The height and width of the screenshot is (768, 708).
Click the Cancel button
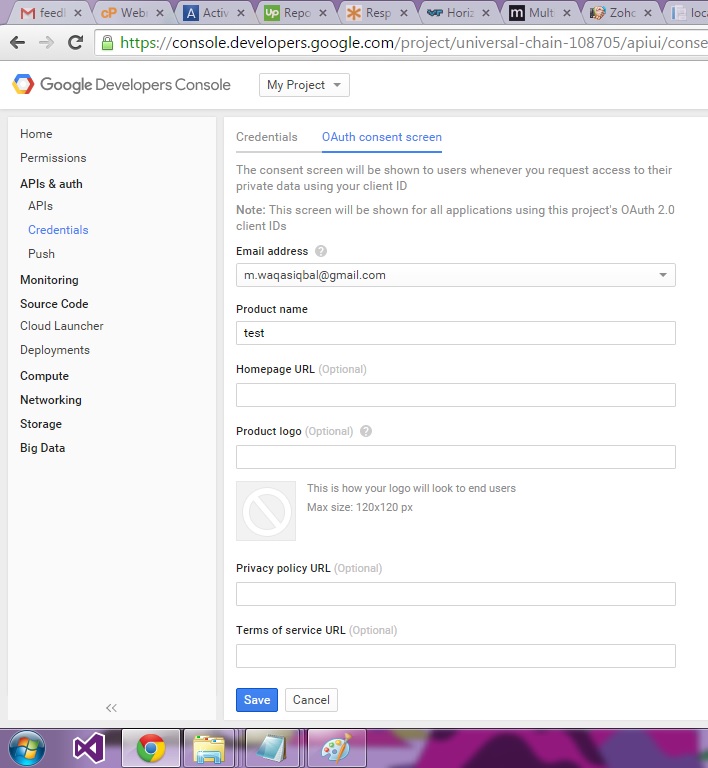click(311, 700)
